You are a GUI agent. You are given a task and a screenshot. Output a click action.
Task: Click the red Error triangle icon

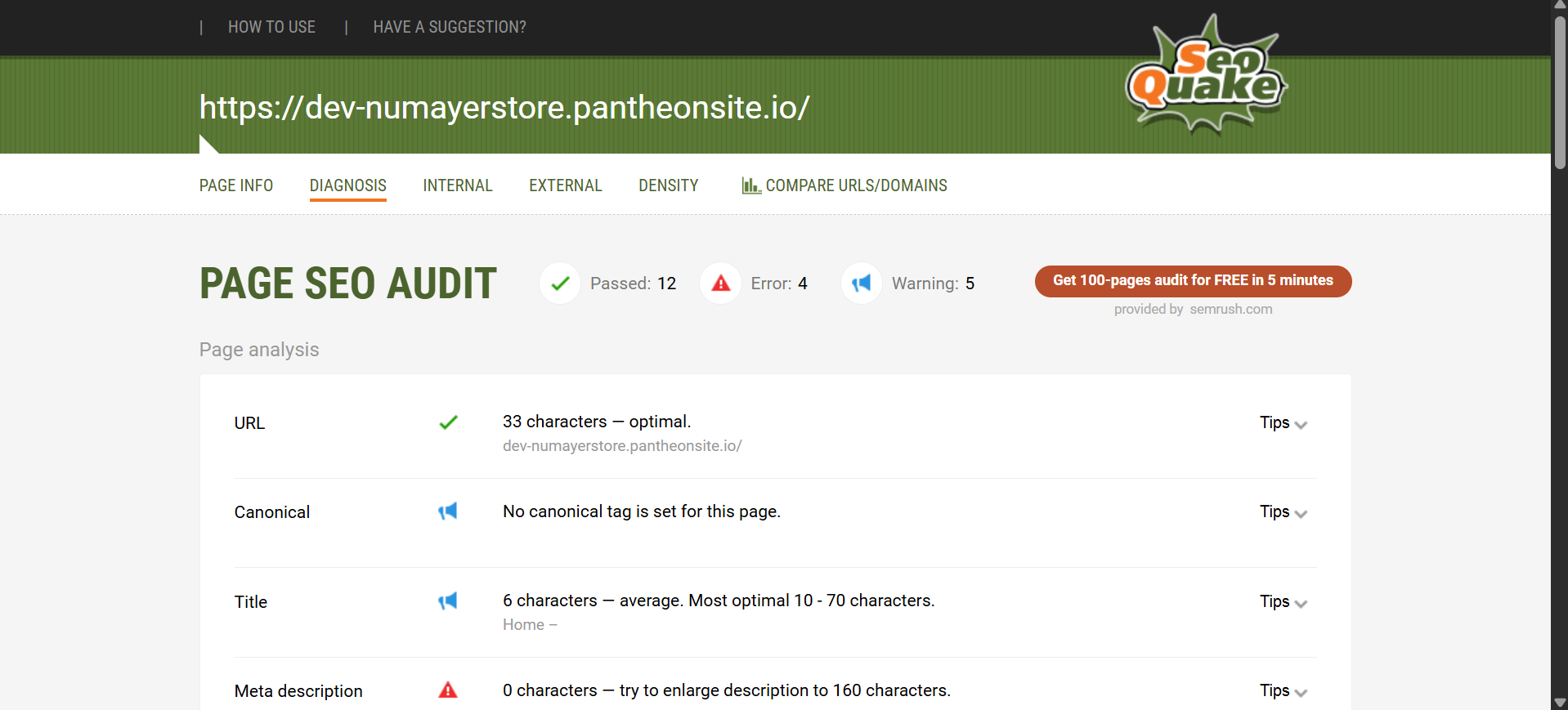coord(720,284)
